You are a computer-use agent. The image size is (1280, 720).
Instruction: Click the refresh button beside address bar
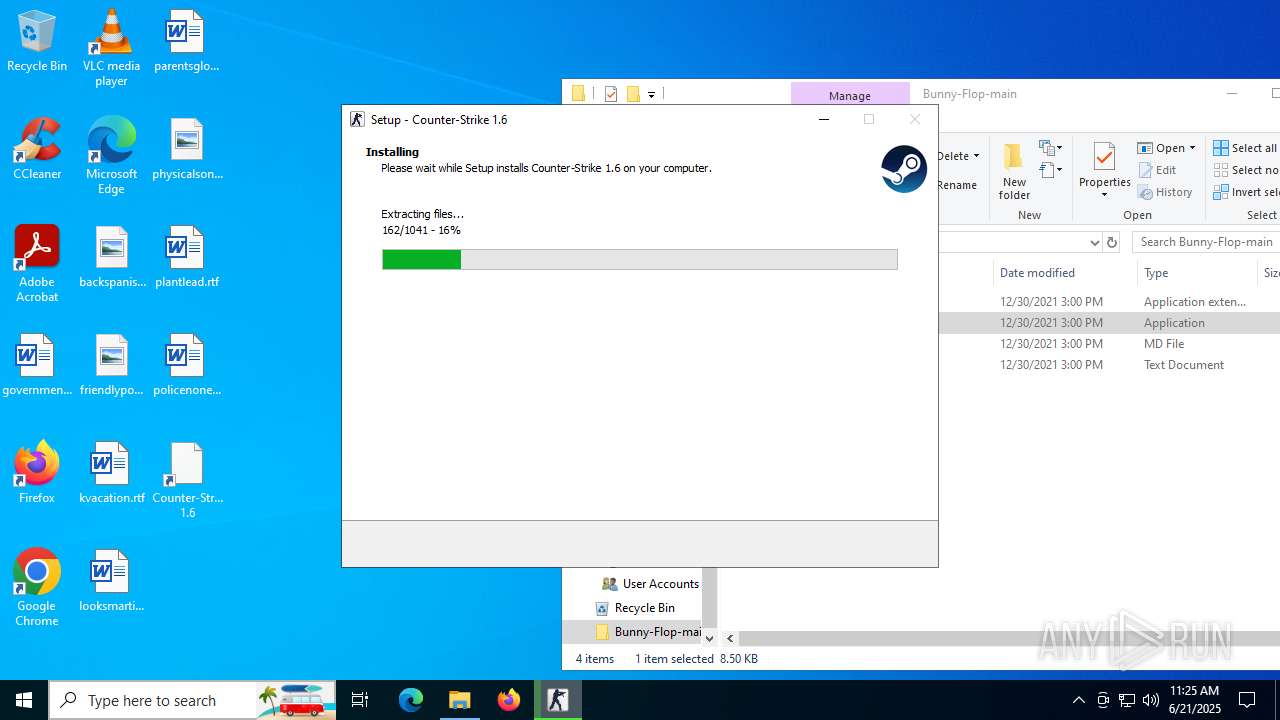click(1112, 242)
